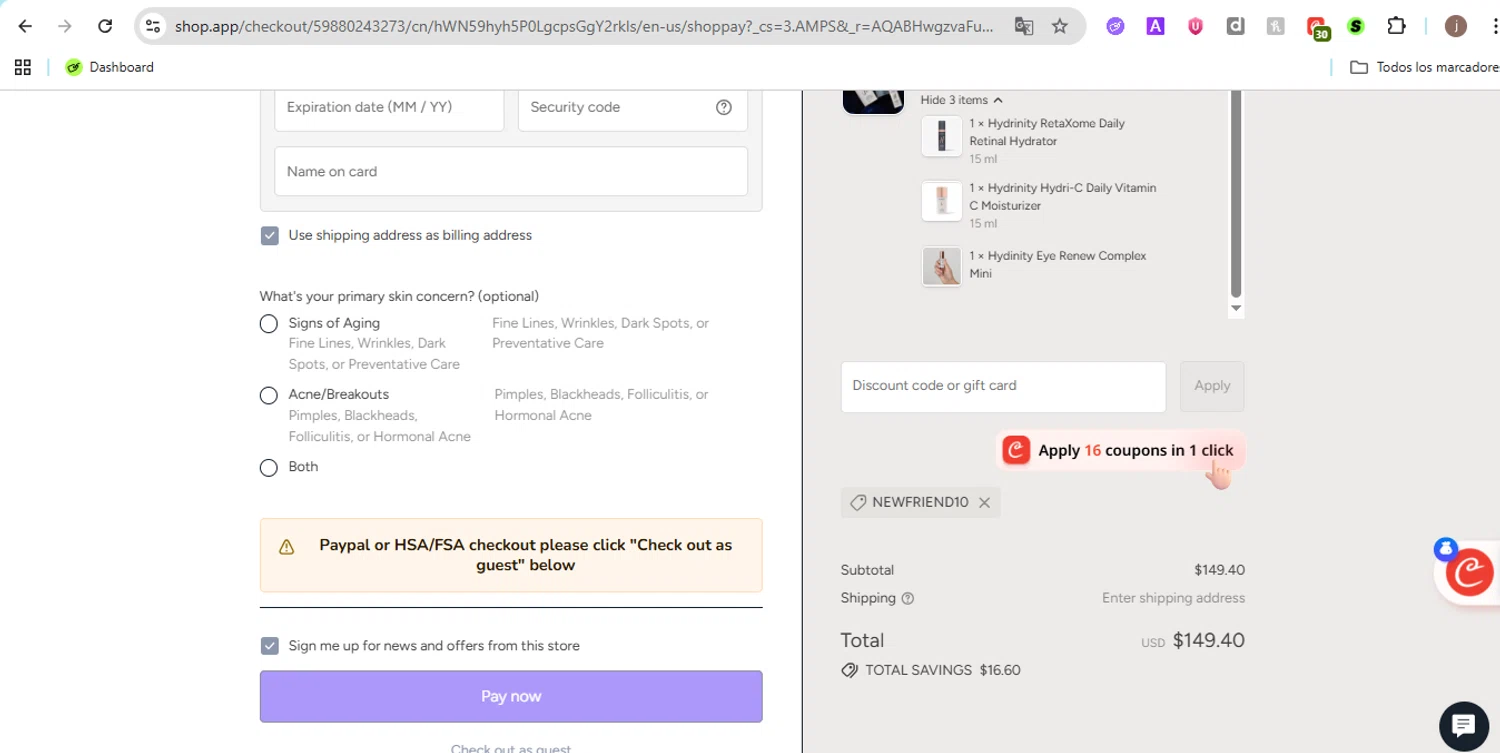Open the purple swirl extension icon

(x=1115, y=27)
